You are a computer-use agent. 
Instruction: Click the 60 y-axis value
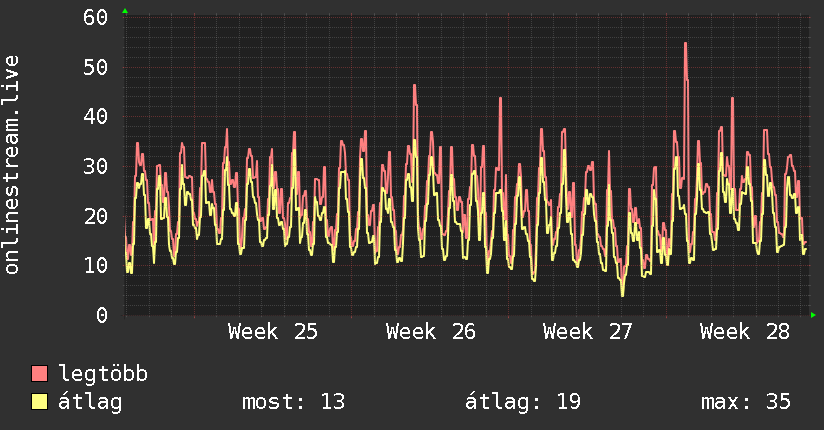click(x=96, y=17)
